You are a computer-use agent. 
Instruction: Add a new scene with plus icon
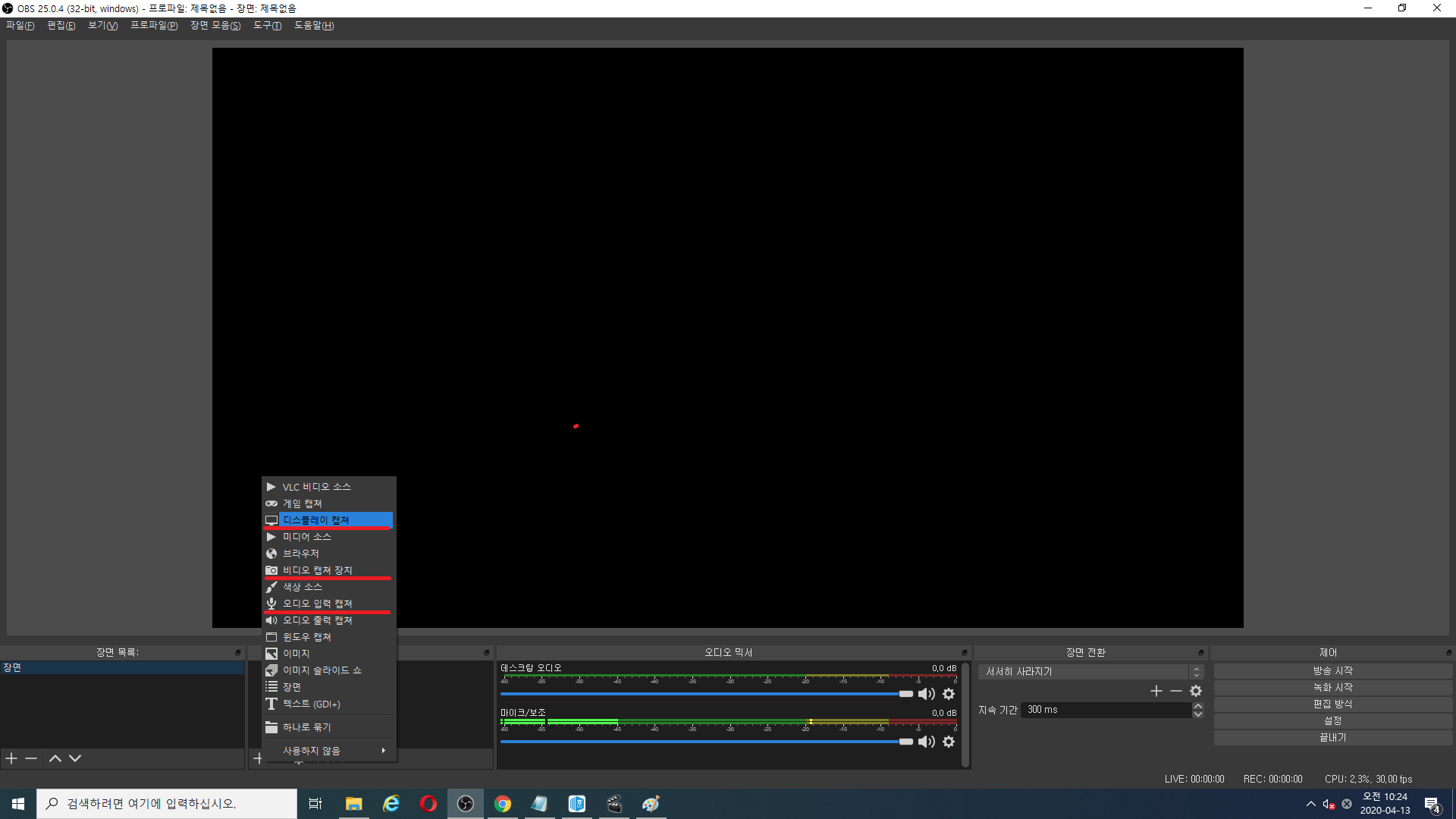tap(11, 758)
